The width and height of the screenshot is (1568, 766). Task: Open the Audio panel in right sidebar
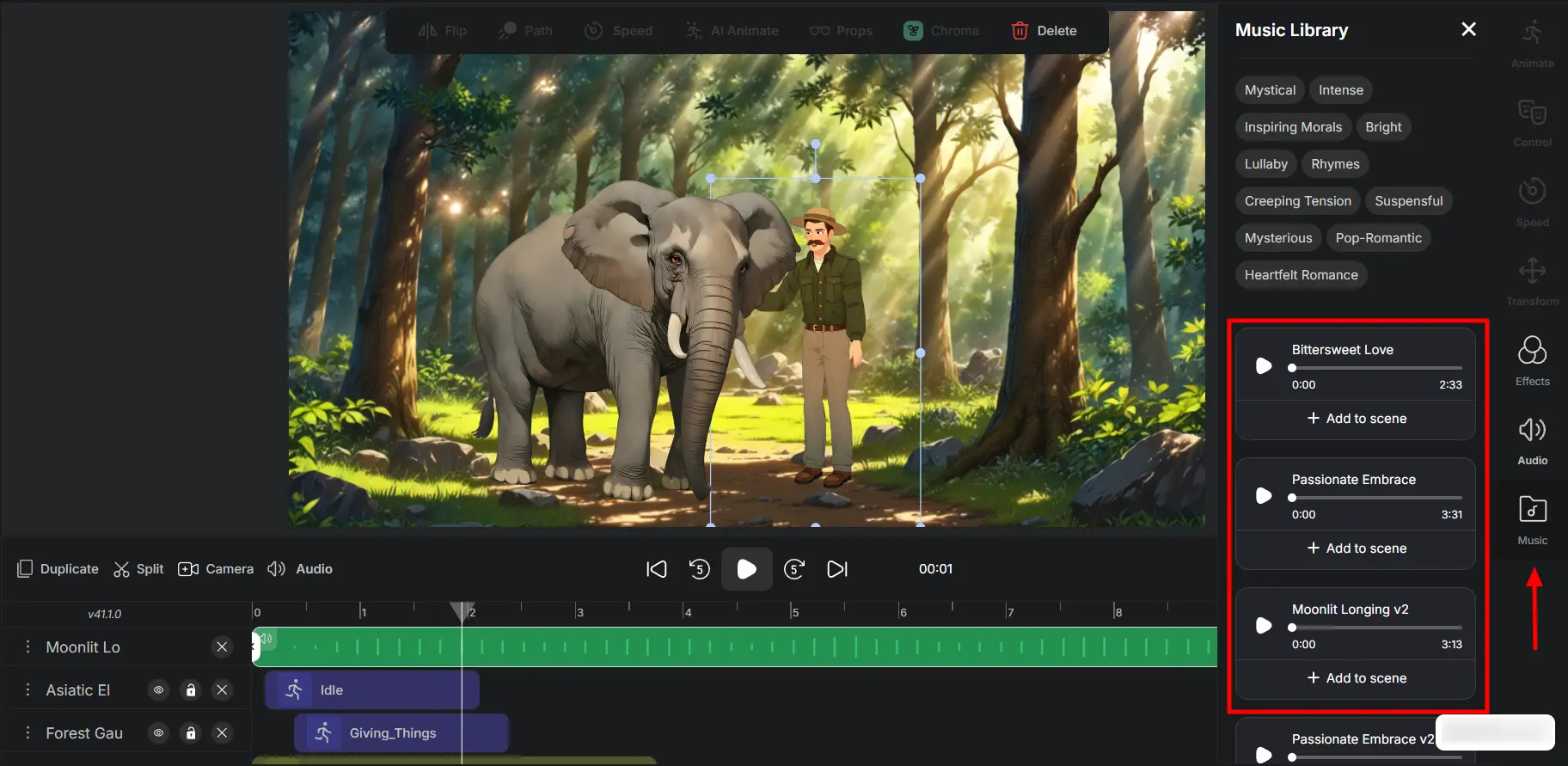(x=1532, y=441)
